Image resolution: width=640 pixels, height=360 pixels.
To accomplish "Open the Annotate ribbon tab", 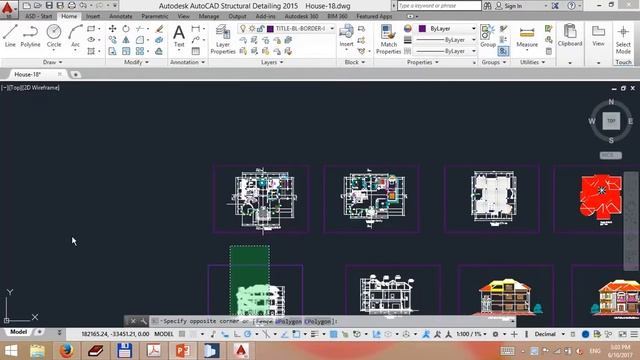I will (120, 16).
